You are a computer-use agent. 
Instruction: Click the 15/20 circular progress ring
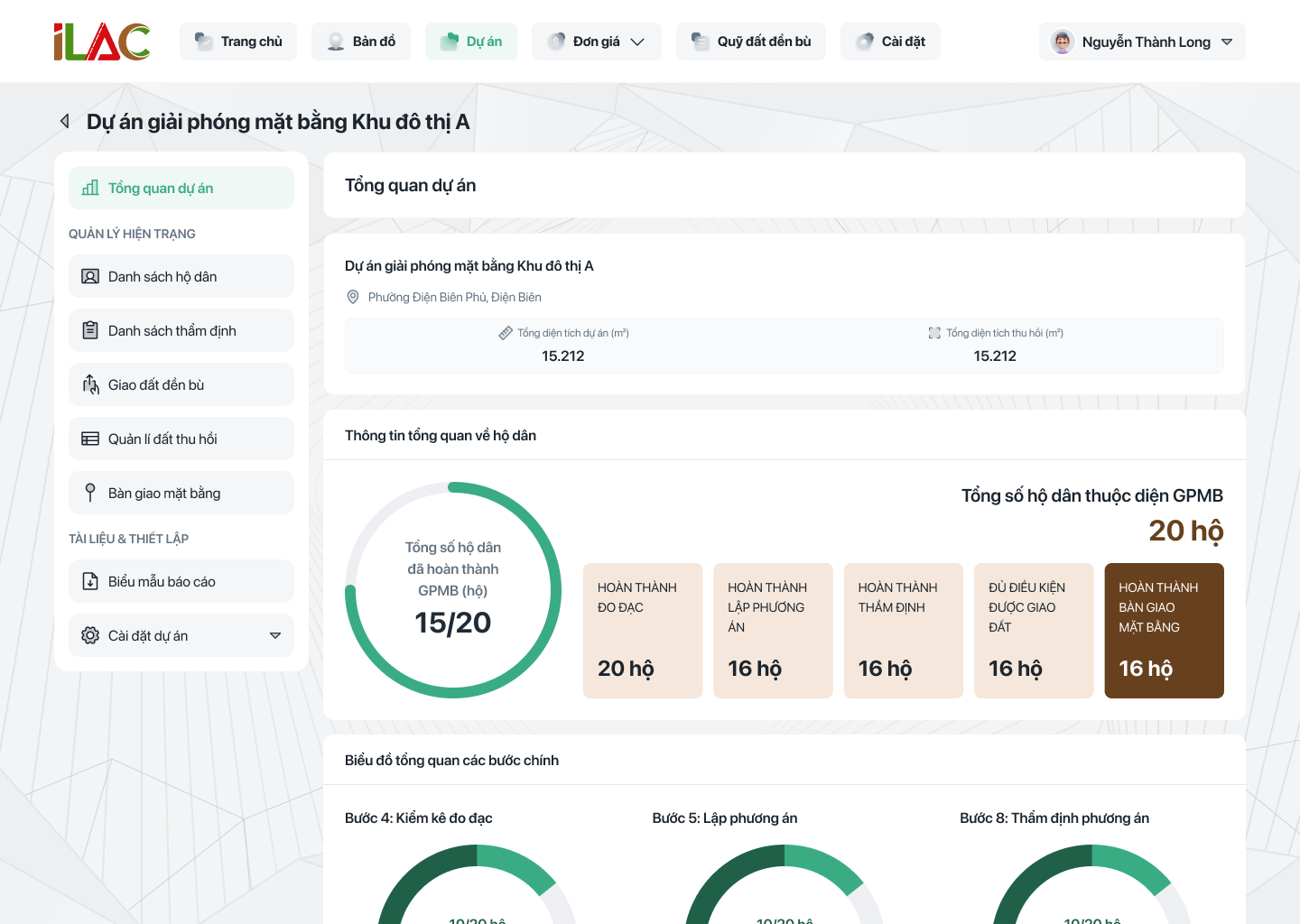[x=453, y=590]
